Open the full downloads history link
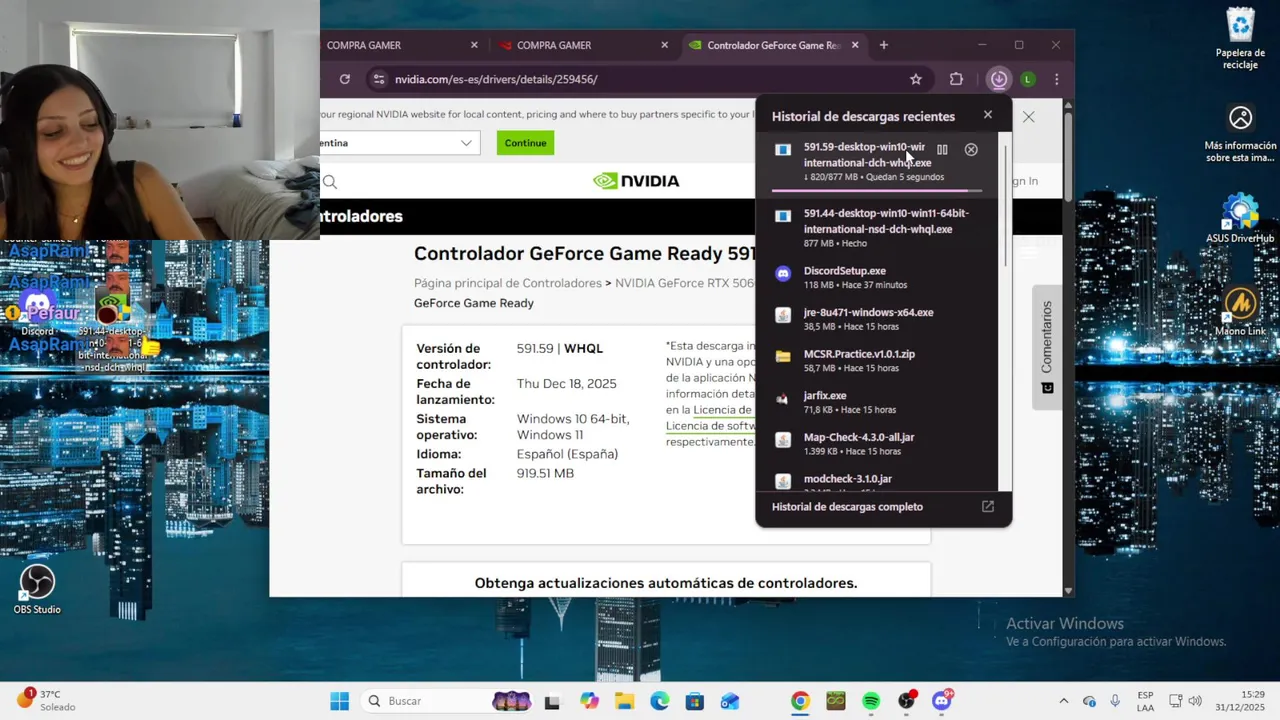 coord(847,507)
